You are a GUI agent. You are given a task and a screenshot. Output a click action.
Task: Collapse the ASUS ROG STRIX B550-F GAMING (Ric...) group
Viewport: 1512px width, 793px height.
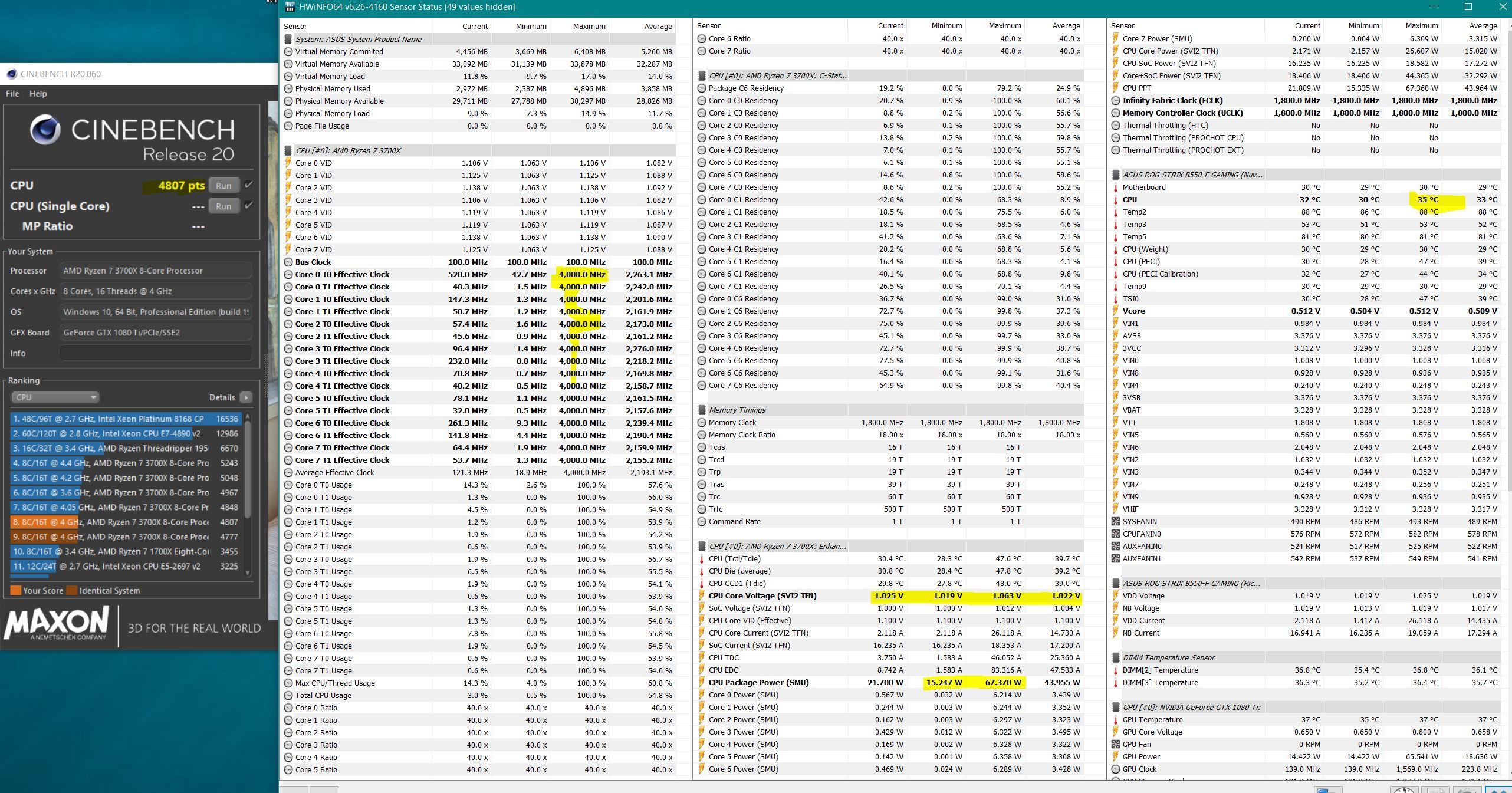pyautogui.click(x=1116, y=583)
